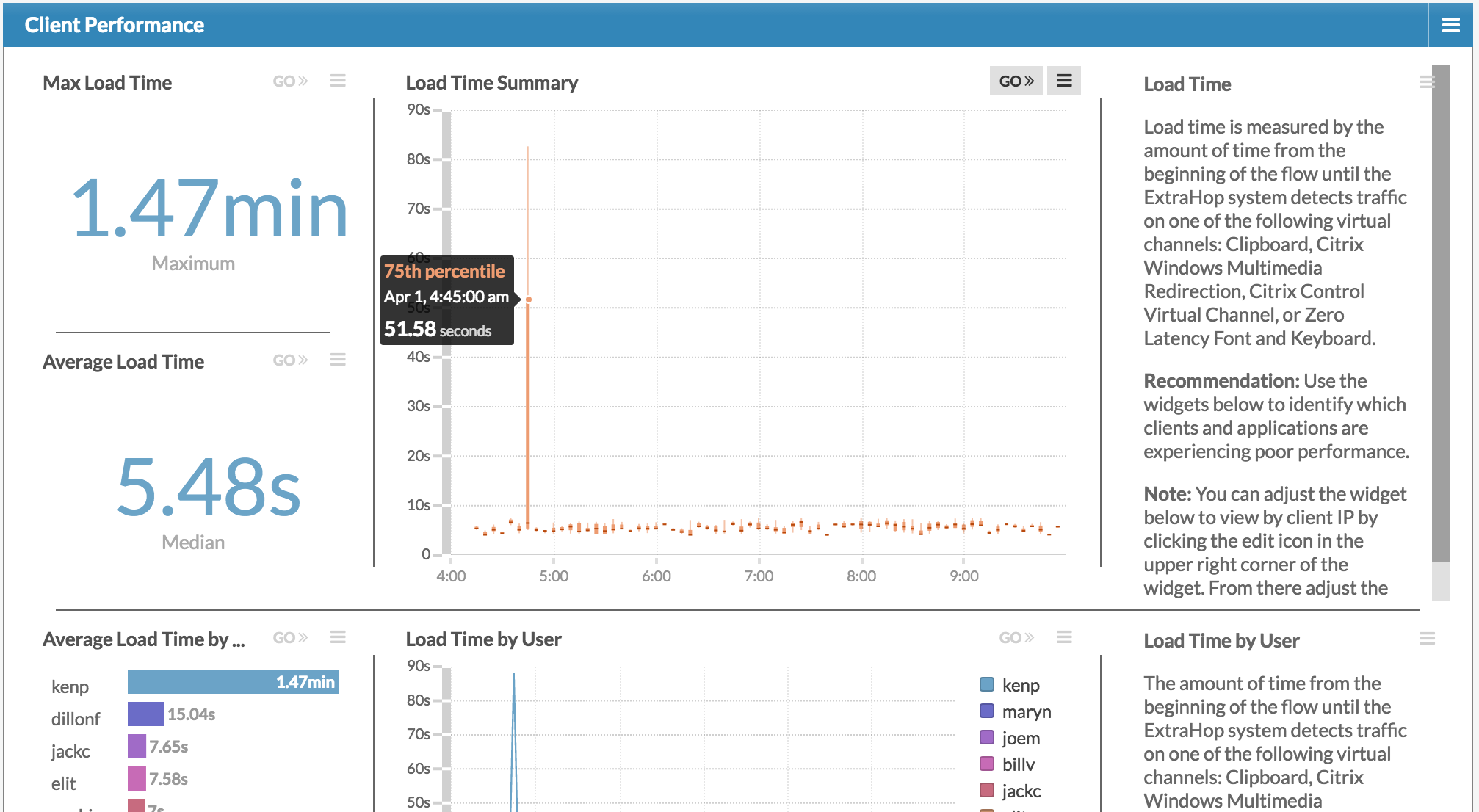Click GO on Load Time Summary
Image resolution: width=1479 pixels, height=812 pixels.
[x=1016, y=81]
